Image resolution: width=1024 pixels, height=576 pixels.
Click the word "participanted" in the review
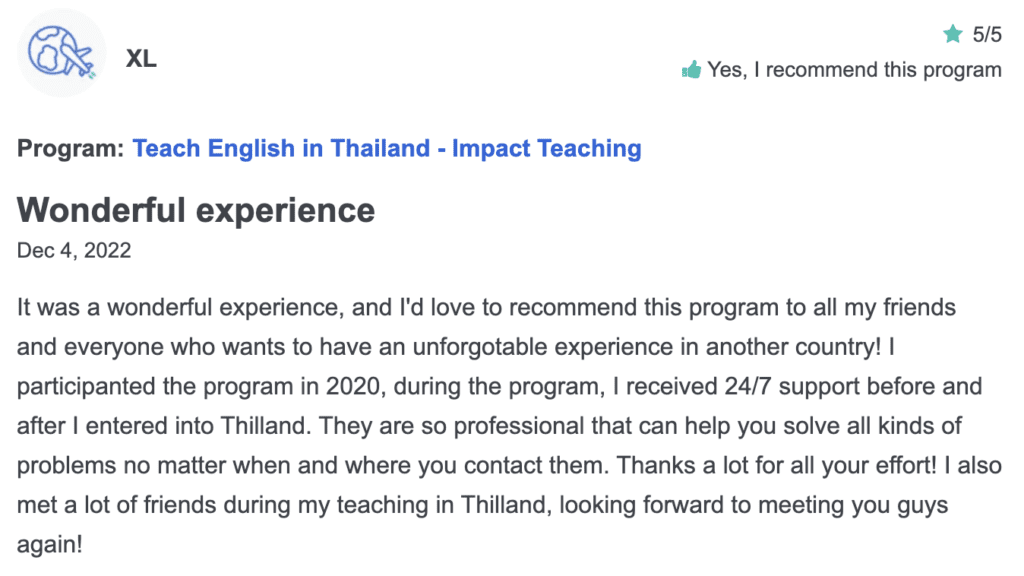coord(86,387)
